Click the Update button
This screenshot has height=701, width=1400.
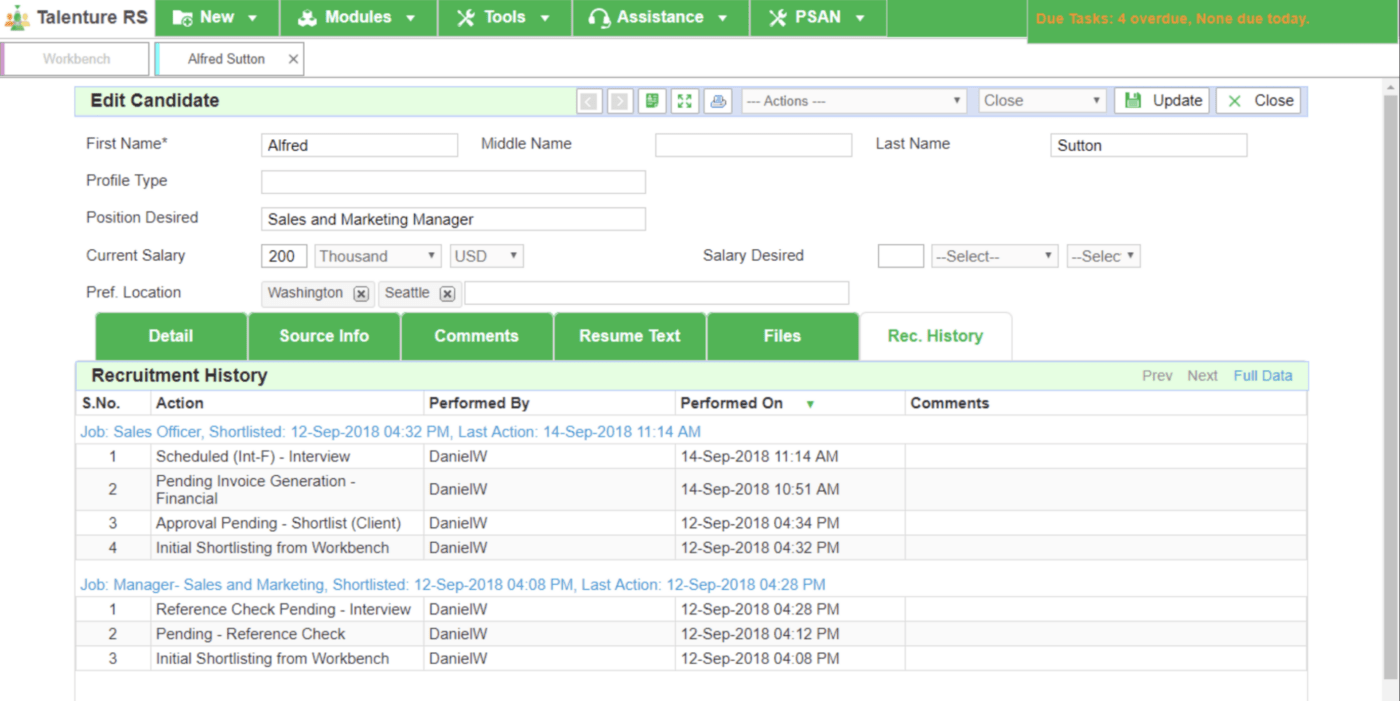click(x=1162, y=101)
